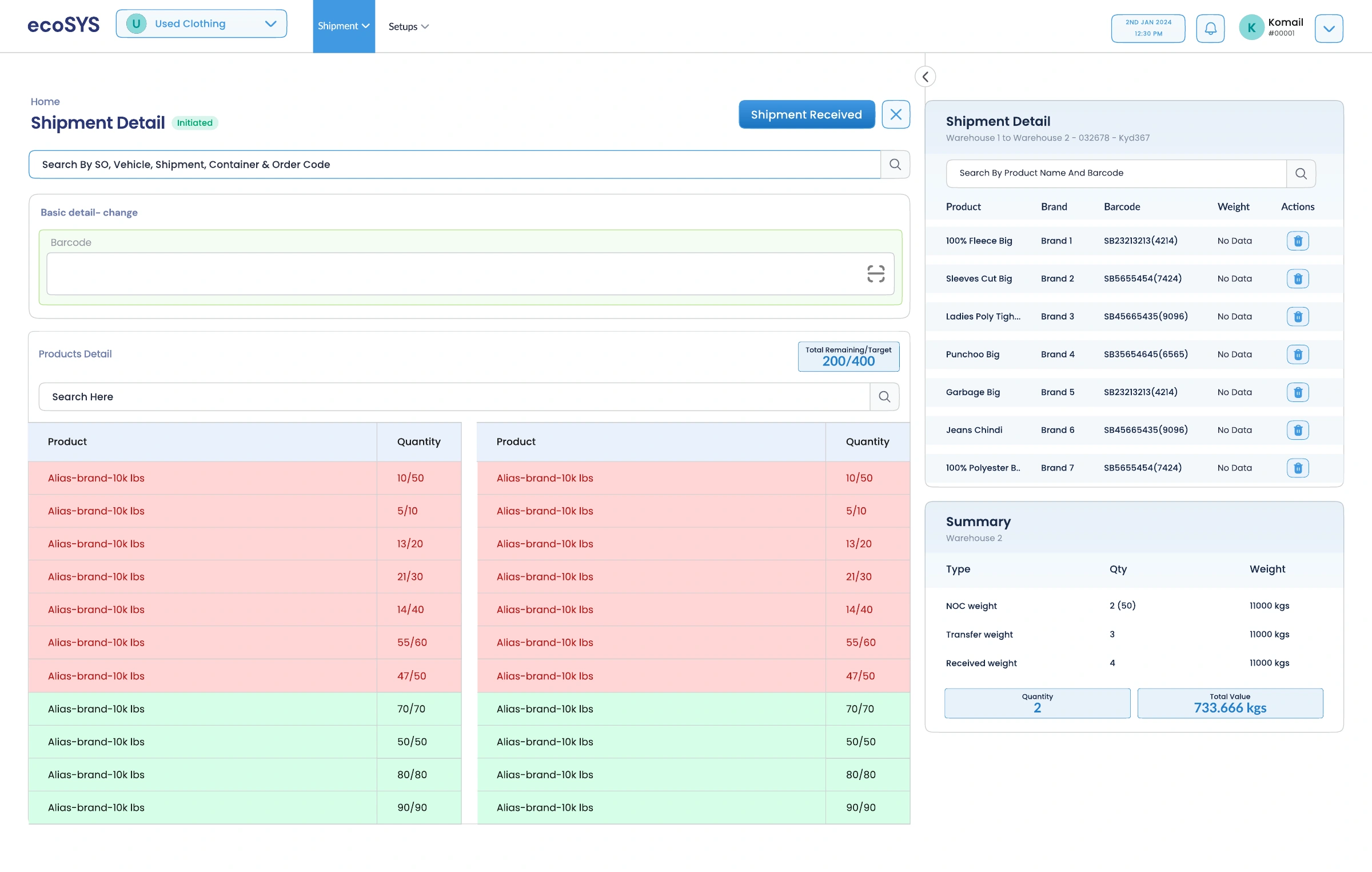Select the left table 13/20 quantity
The height and width of the screenshot is (872, 1372).
point(410,544)
